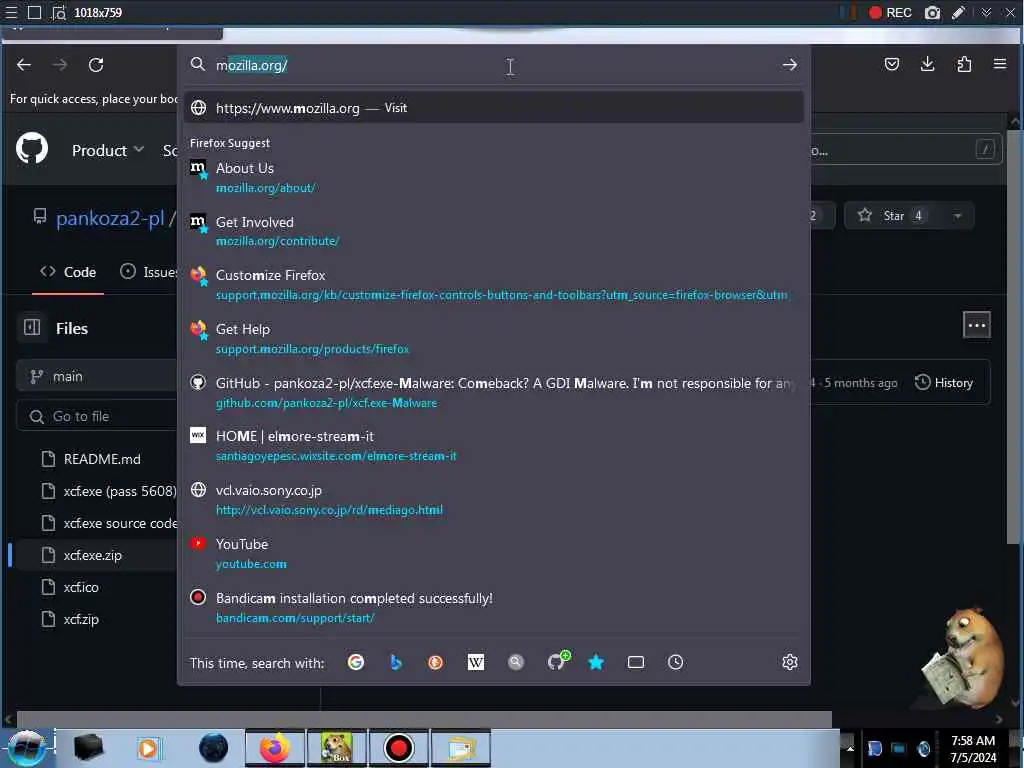Click the REC recording button
1024x768 pixels.
[890, 12]
